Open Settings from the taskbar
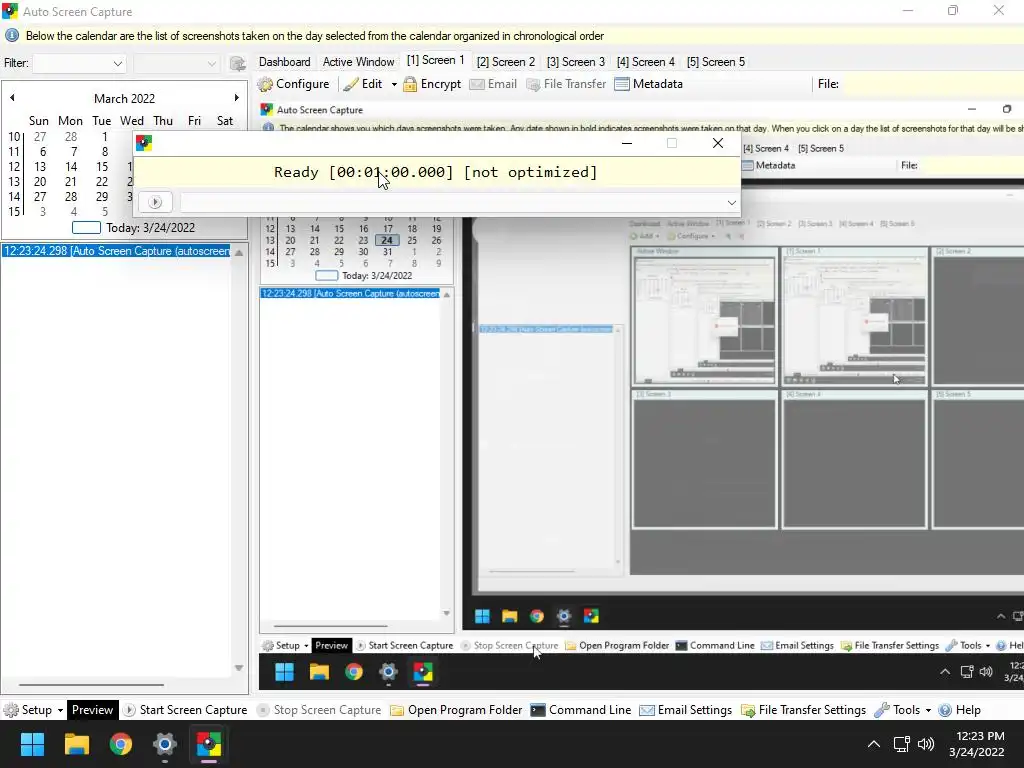 click(165, 744)
